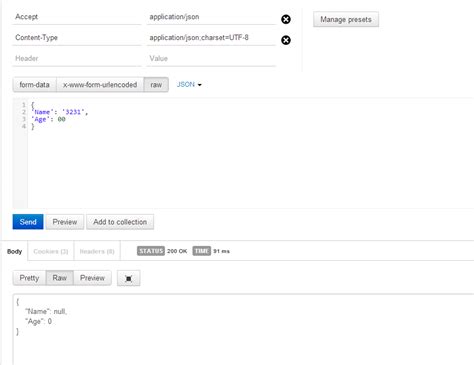Select the raw body type
The image size is (474, 365).
coord(156,85)
